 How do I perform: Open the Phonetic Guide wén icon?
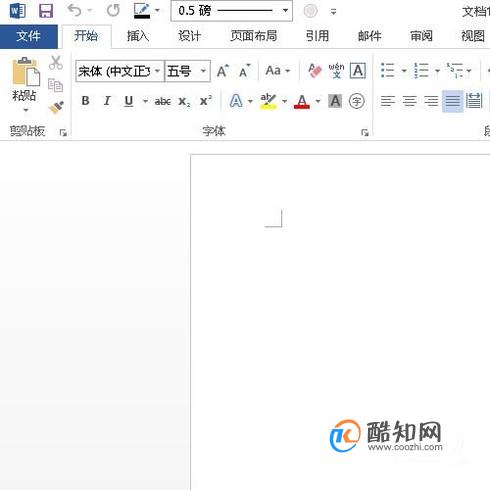point(336,71)
